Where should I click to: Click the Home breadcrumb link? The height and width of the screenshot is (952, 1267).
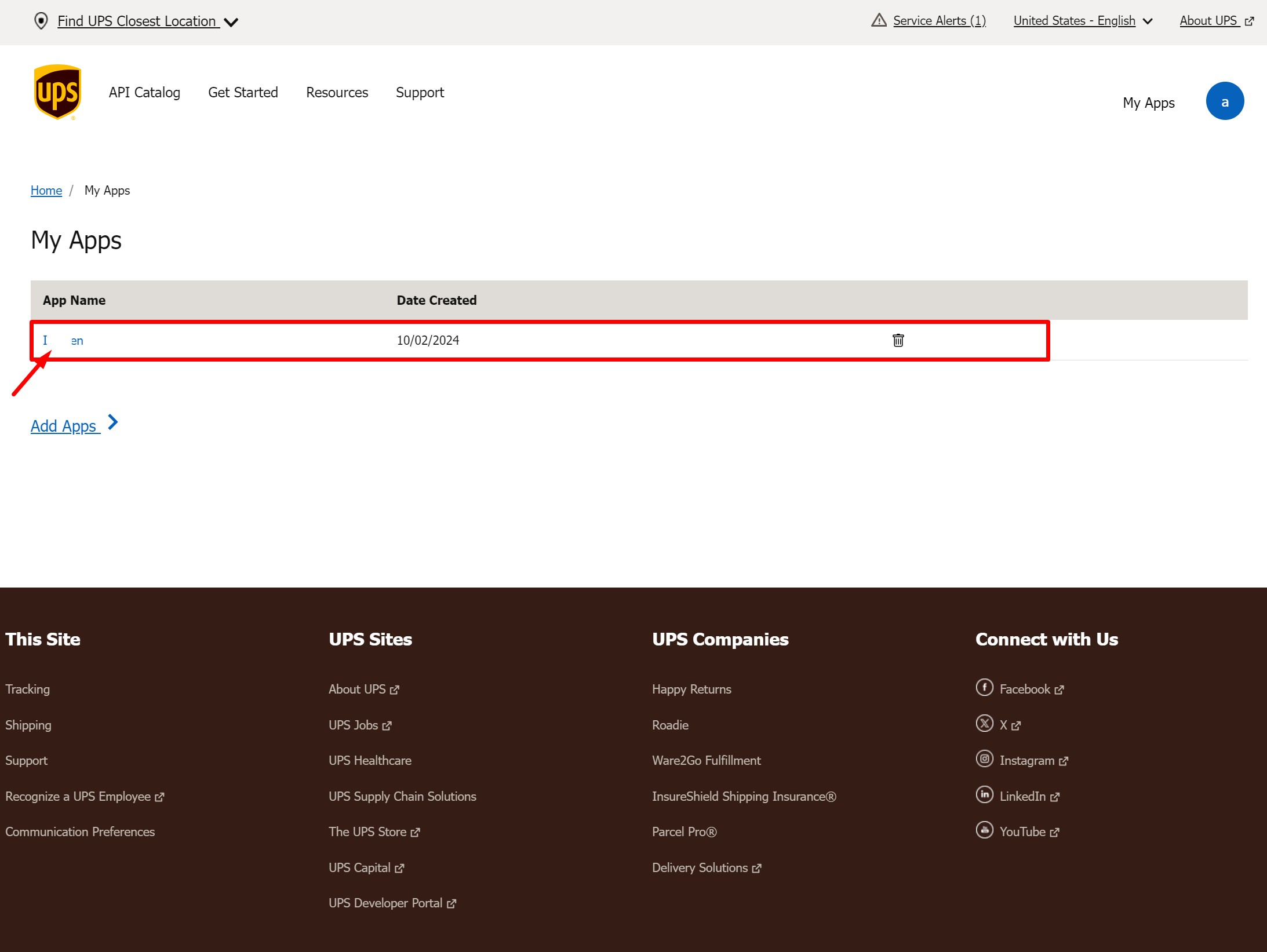[x=46, y=190]
